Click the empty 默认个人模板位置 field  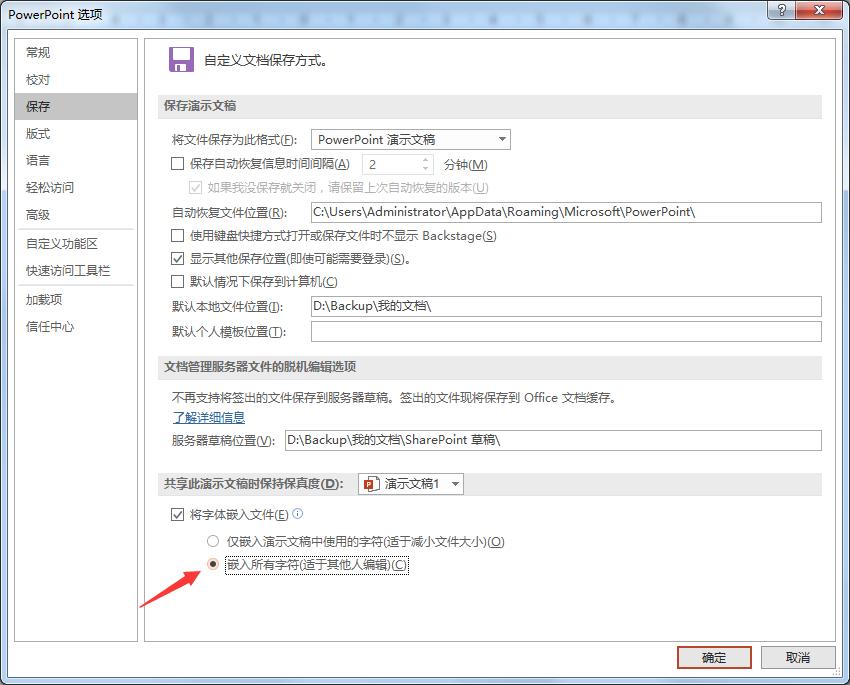(566, 332)
